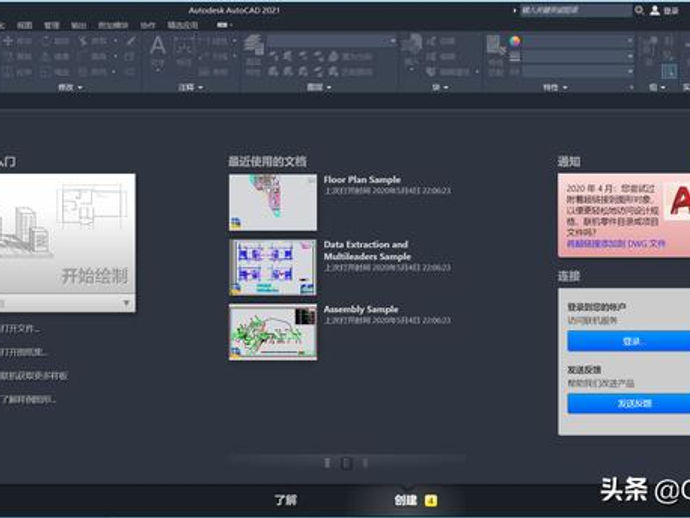The width and height of the screenshot is (690, 518).
Task: Open the linetype dropdown in Properties panel
Action: (x=578, y=71)
